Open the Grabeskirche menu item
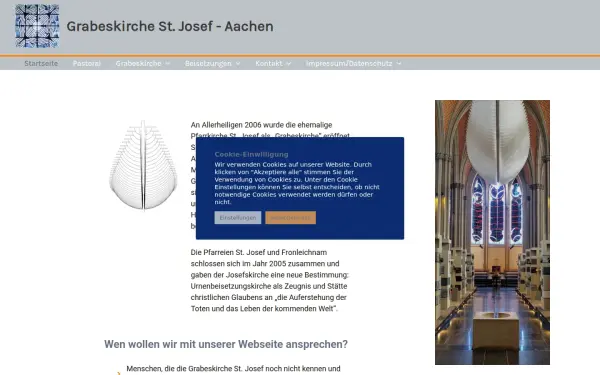The width and height of the screenshot is (600, 375). coord(139,64)
